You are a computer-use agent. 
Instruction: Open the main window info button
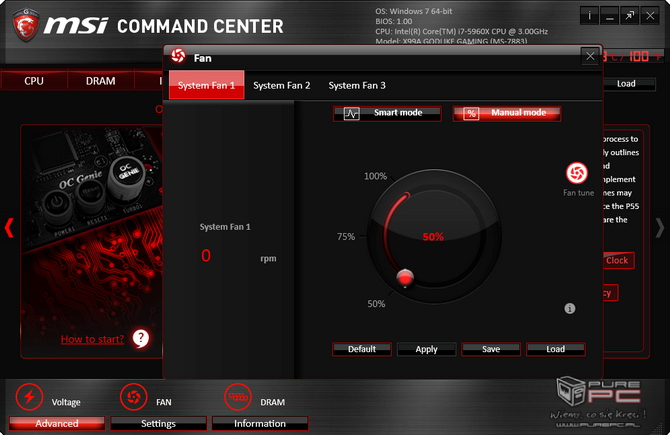pos(589,16)
